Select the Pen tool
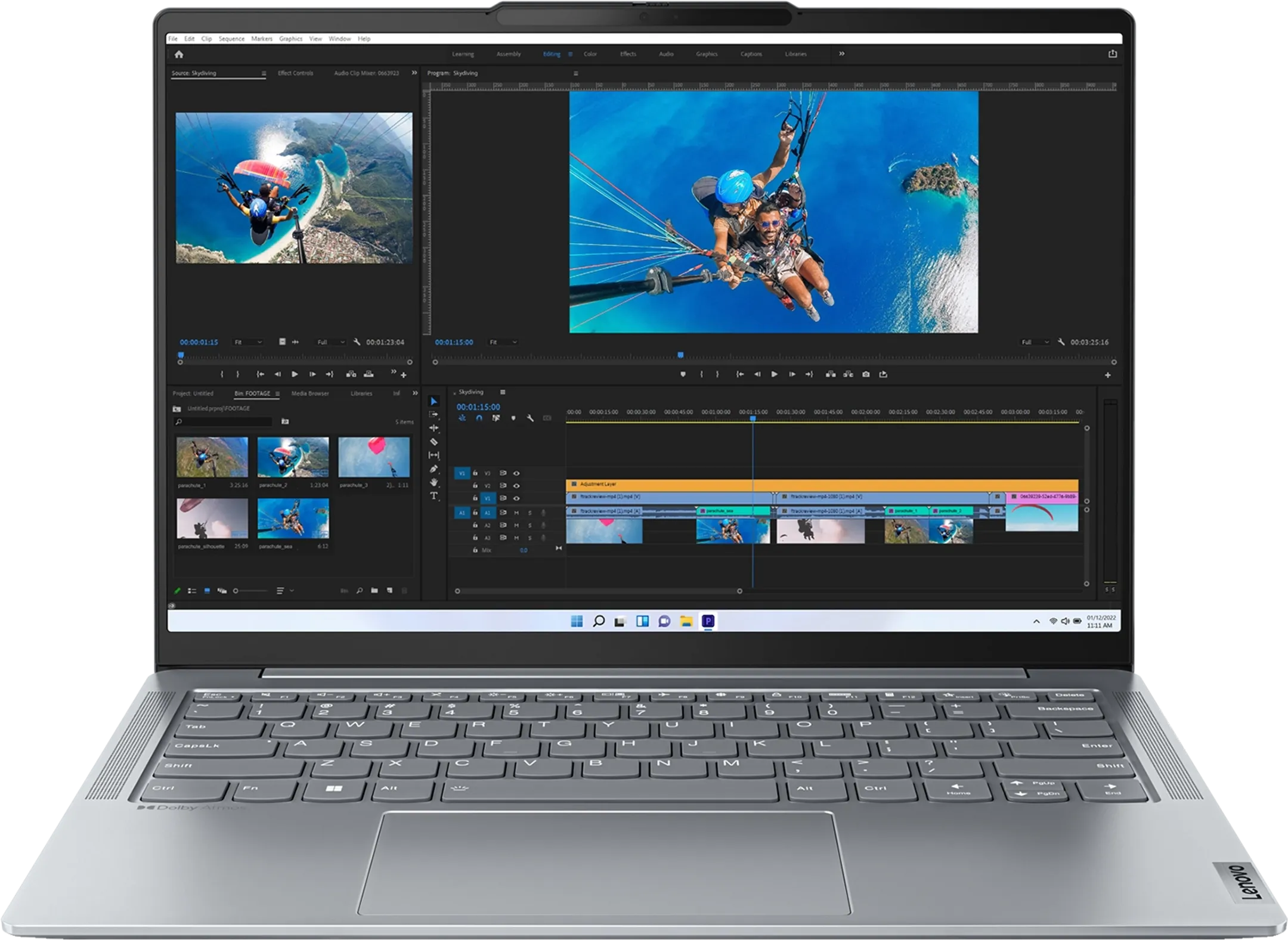This screenshot has width=1288, height=940. pyautogui.click(x=434, y=469)
